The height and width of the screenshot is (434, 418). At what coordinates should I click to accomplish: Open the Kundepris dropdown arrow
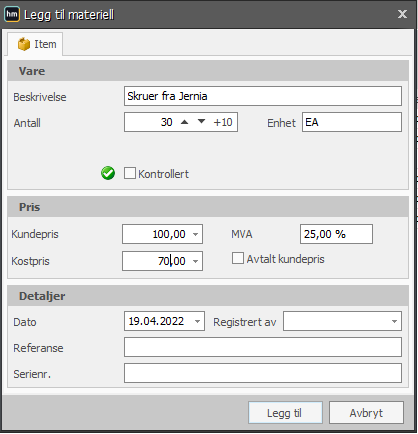196,234
